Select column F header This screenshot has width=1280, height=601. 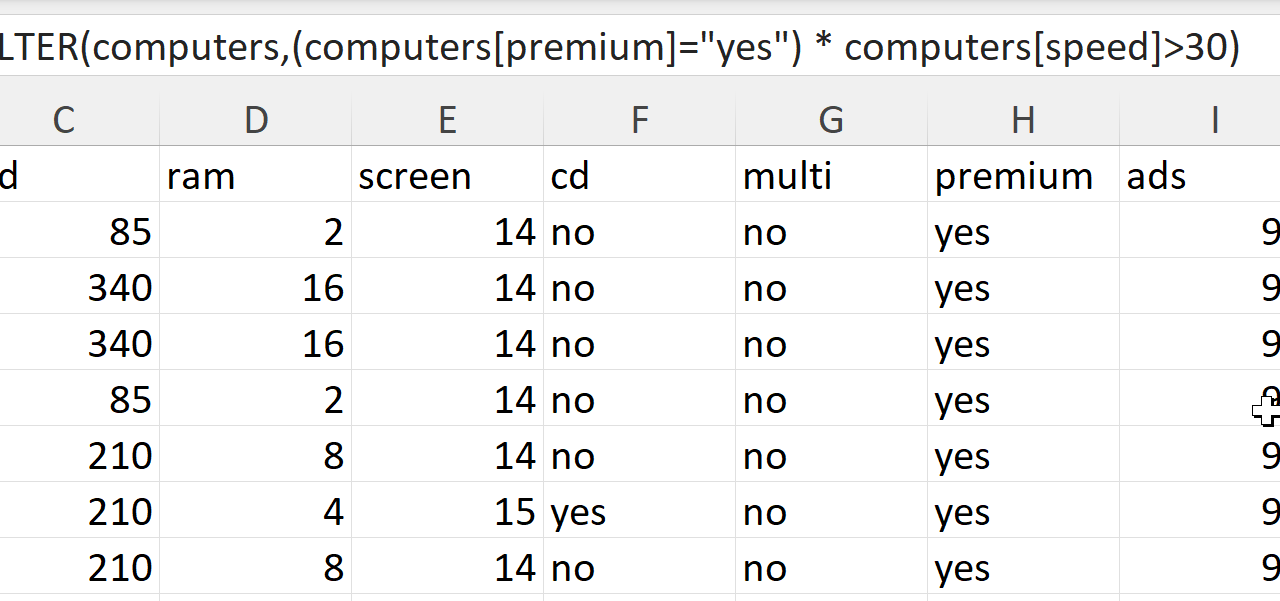tap(639, 120)
